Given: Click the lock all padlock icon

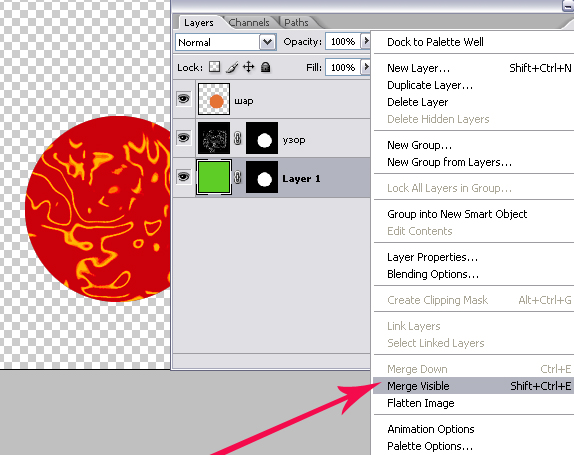Looking at the screenshot, I should coord(265,67).
